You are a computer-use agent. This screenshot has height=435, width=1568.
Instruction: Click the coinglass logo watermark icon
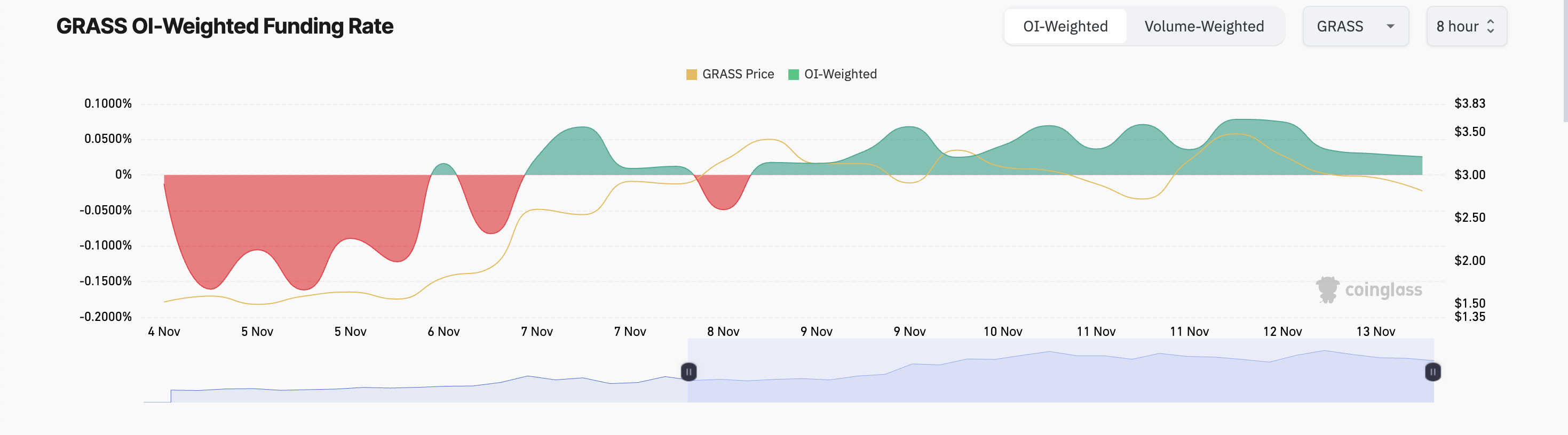tap(1327, 289)
